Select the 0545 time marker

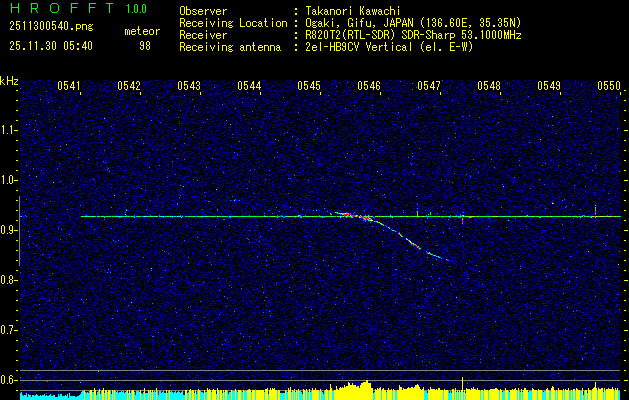coord(309,87)
